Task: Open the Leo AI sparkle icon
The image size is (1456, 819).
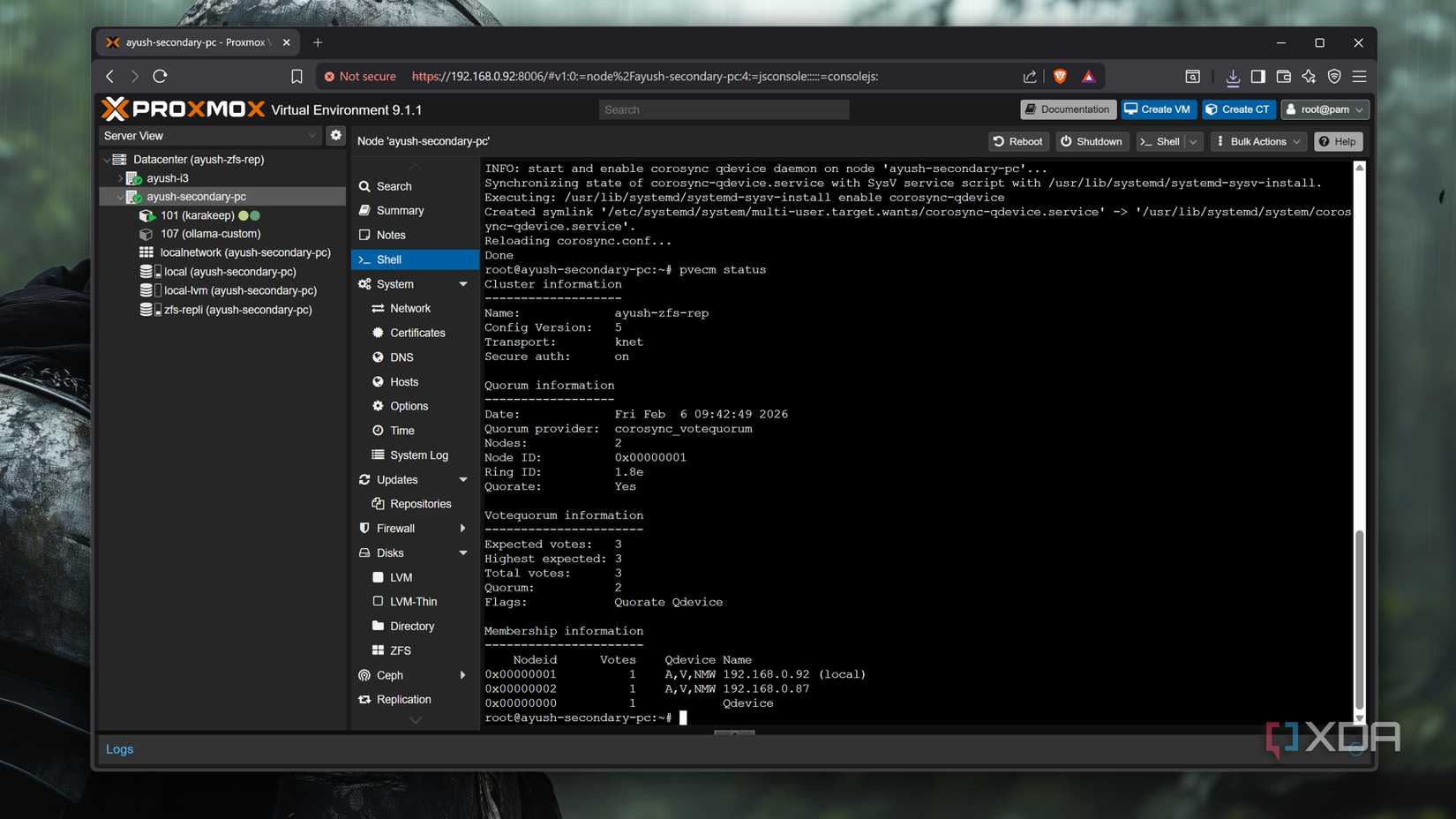Action: click(1309, 76)
